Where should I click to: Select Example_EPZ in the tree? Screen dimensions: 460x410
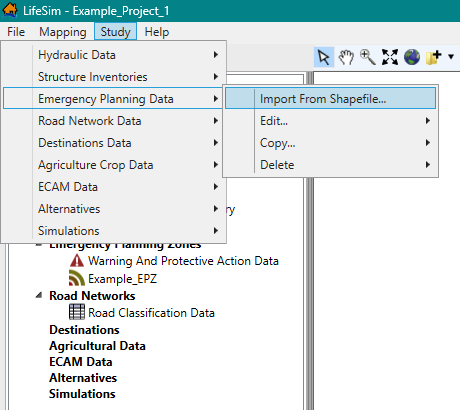[122, 279]
